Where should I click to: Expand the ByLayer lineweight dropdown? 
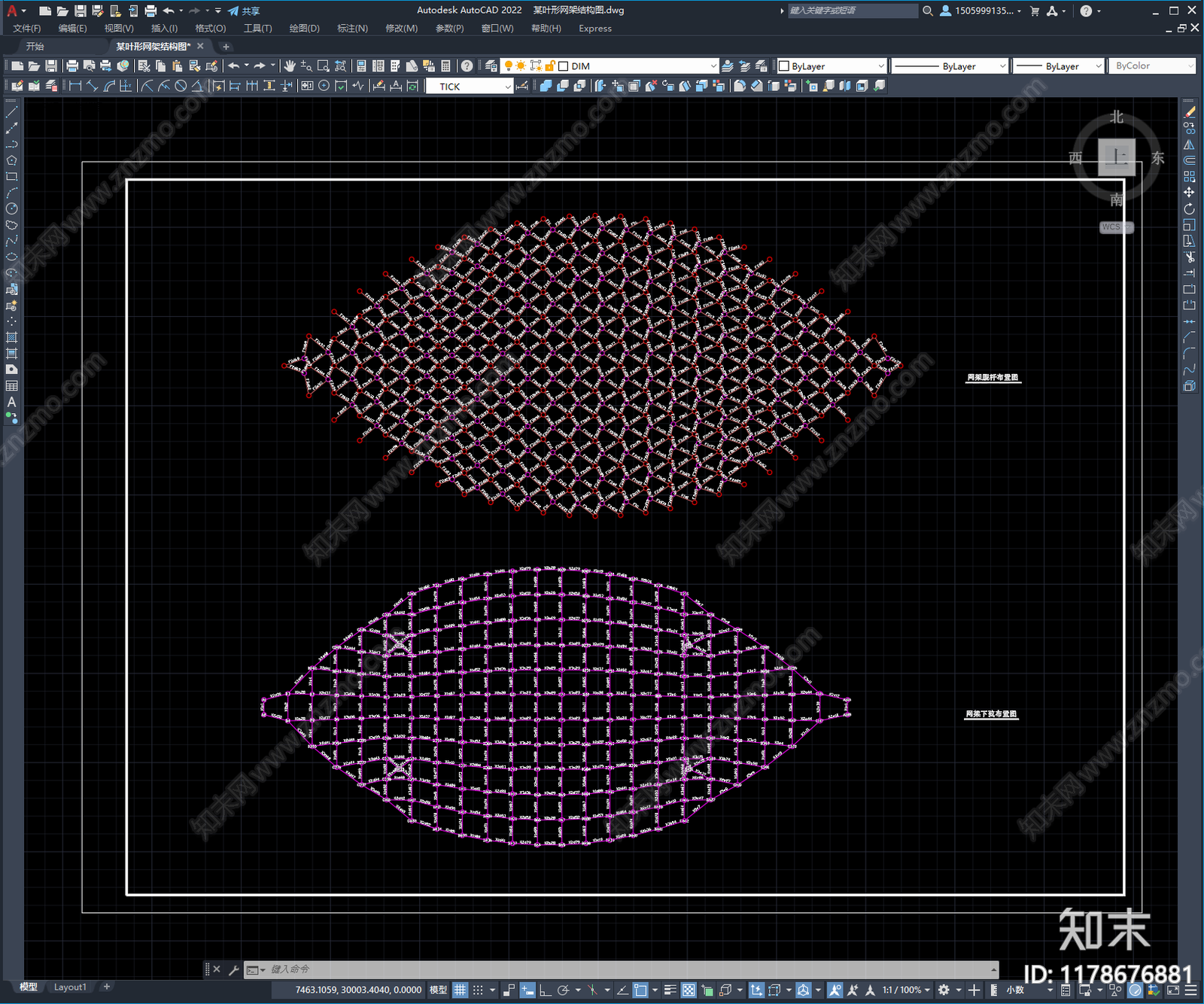click(x=1098, y=66)
